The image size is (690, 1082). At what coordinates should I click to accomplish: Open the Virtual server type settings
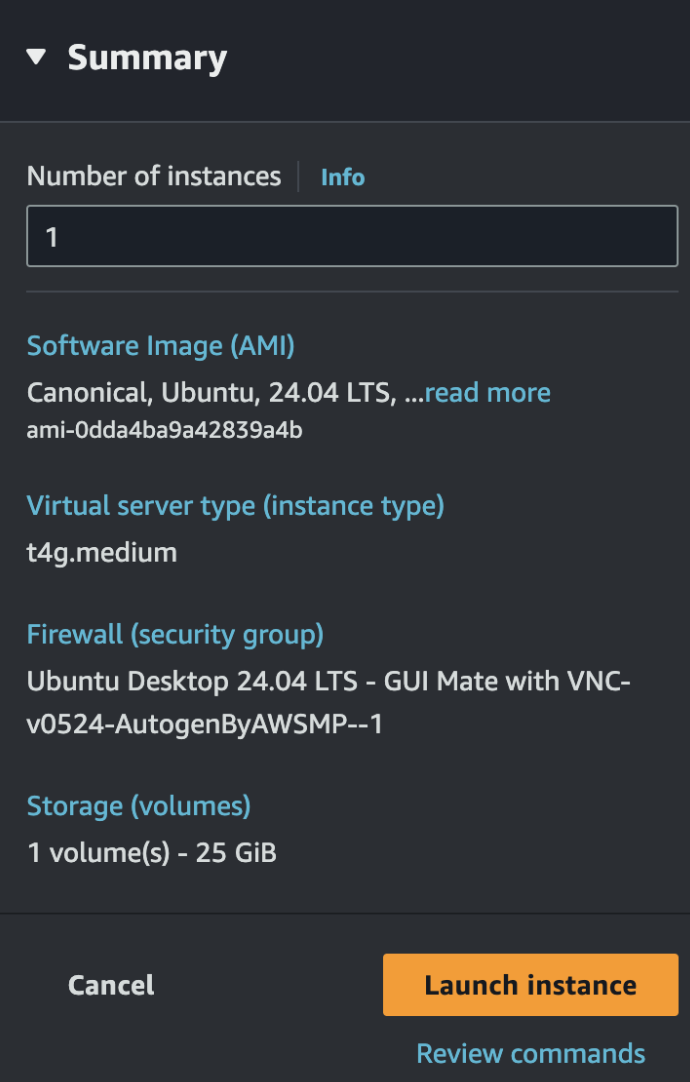click(236, 506)
